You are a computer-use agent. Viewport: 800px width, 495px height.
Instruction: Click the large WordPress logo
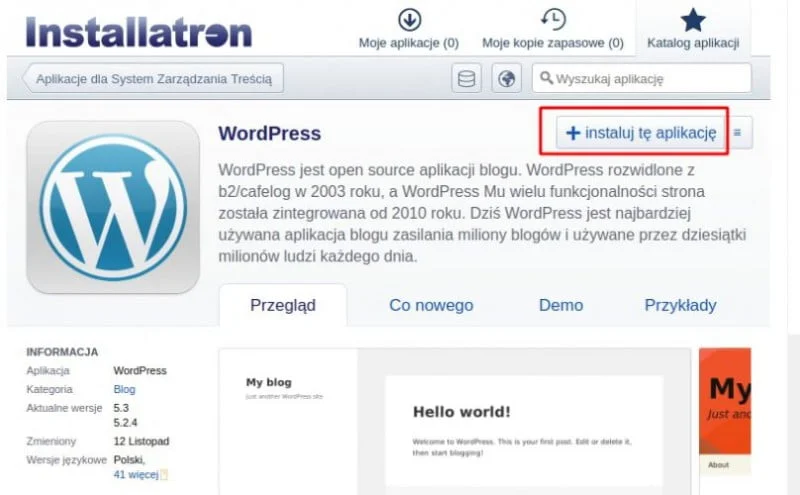coord(113,207)
